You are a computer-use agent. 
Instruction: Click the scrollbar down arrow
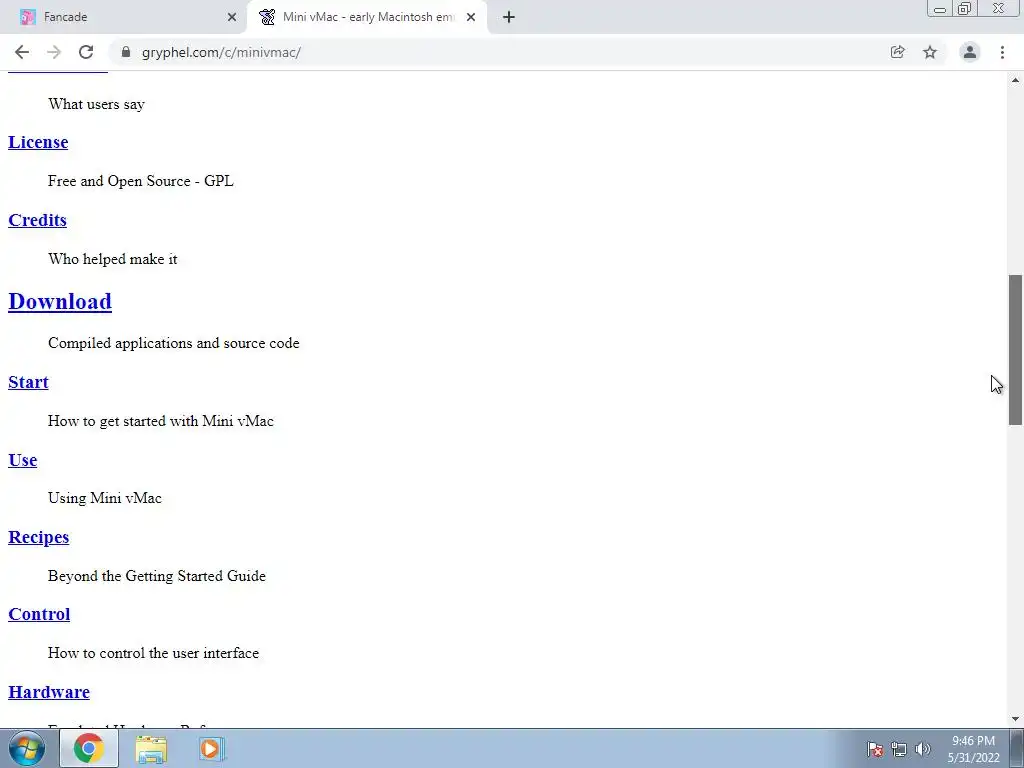coord(1015,720)
